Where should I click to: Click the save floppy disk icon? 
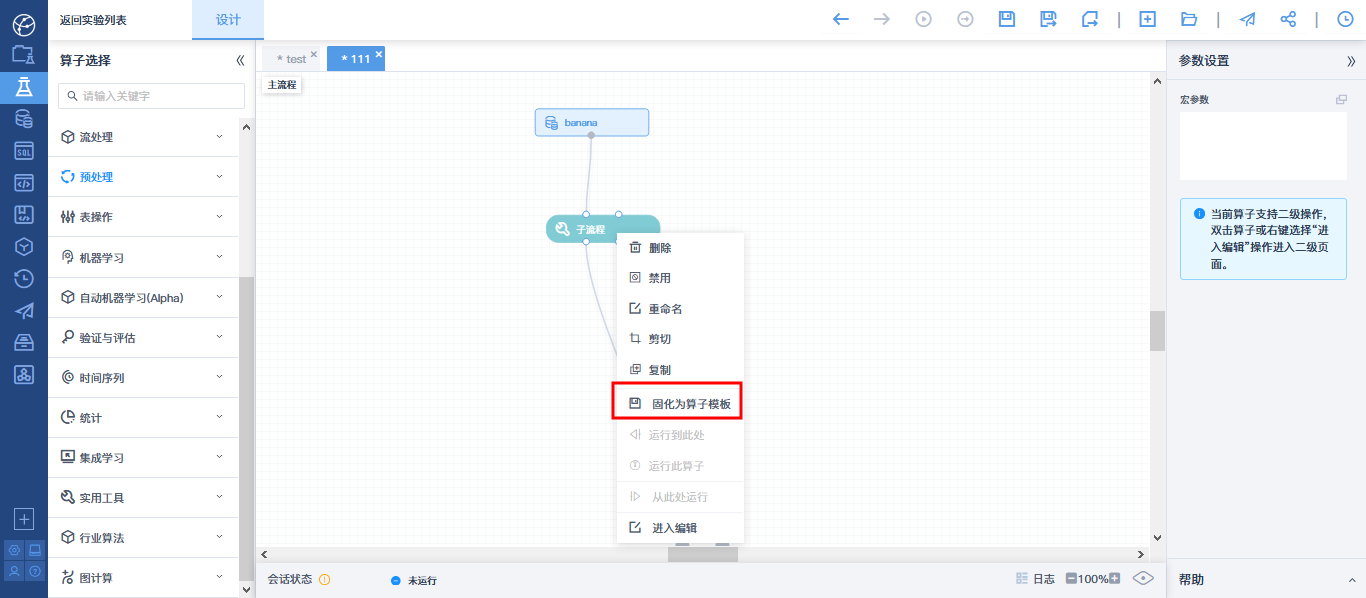[1007, 19]
